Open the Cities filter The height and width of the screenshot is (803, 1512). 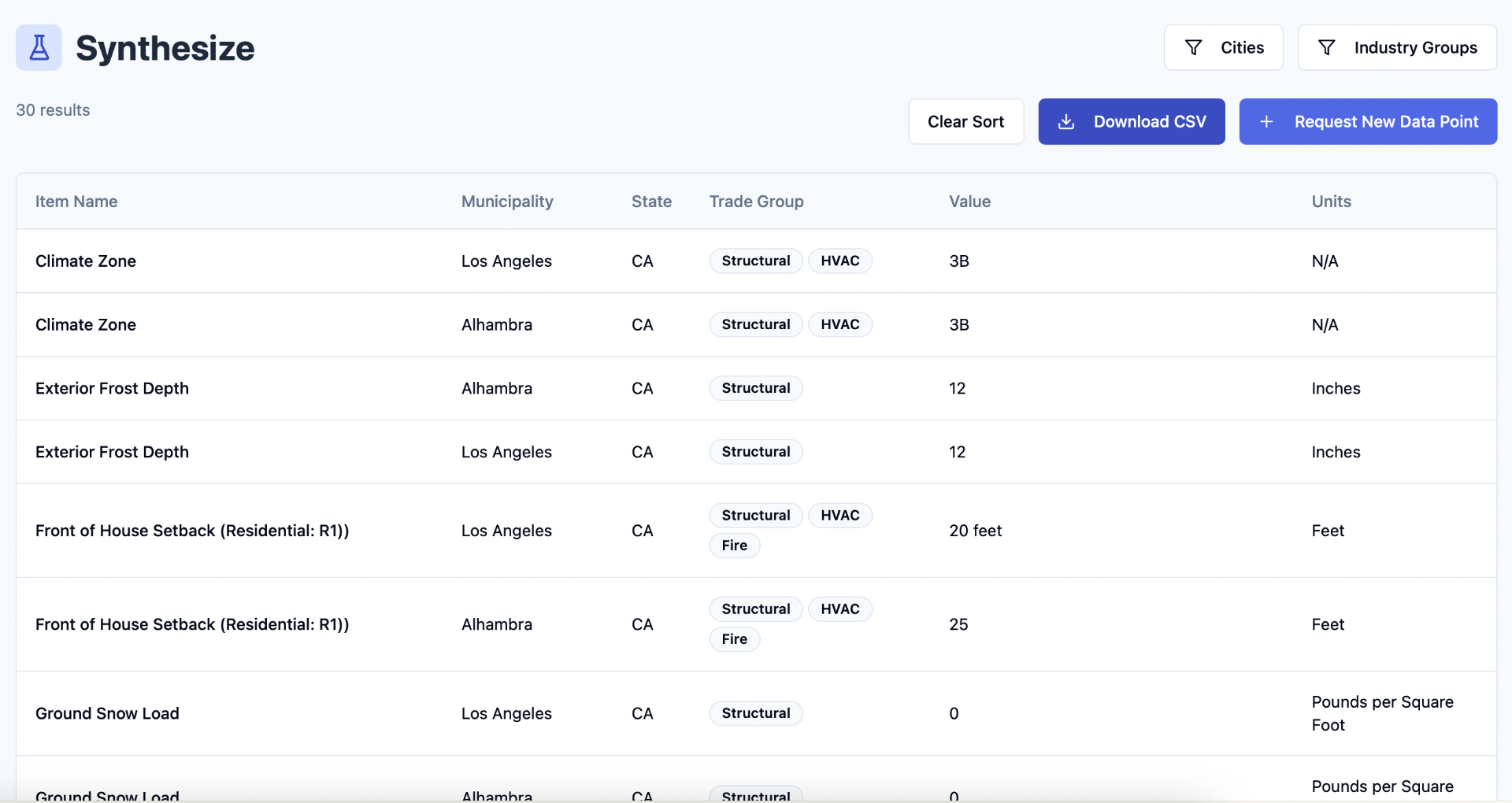(1224, 47)
